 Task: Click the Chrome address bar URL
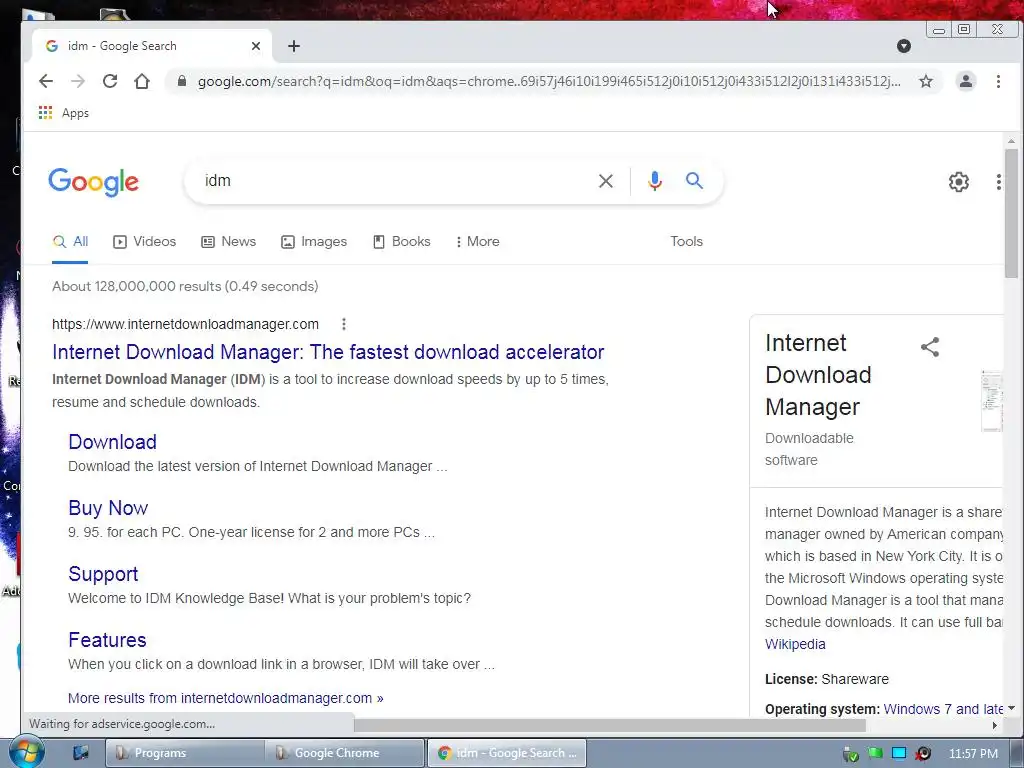point(549,82)
